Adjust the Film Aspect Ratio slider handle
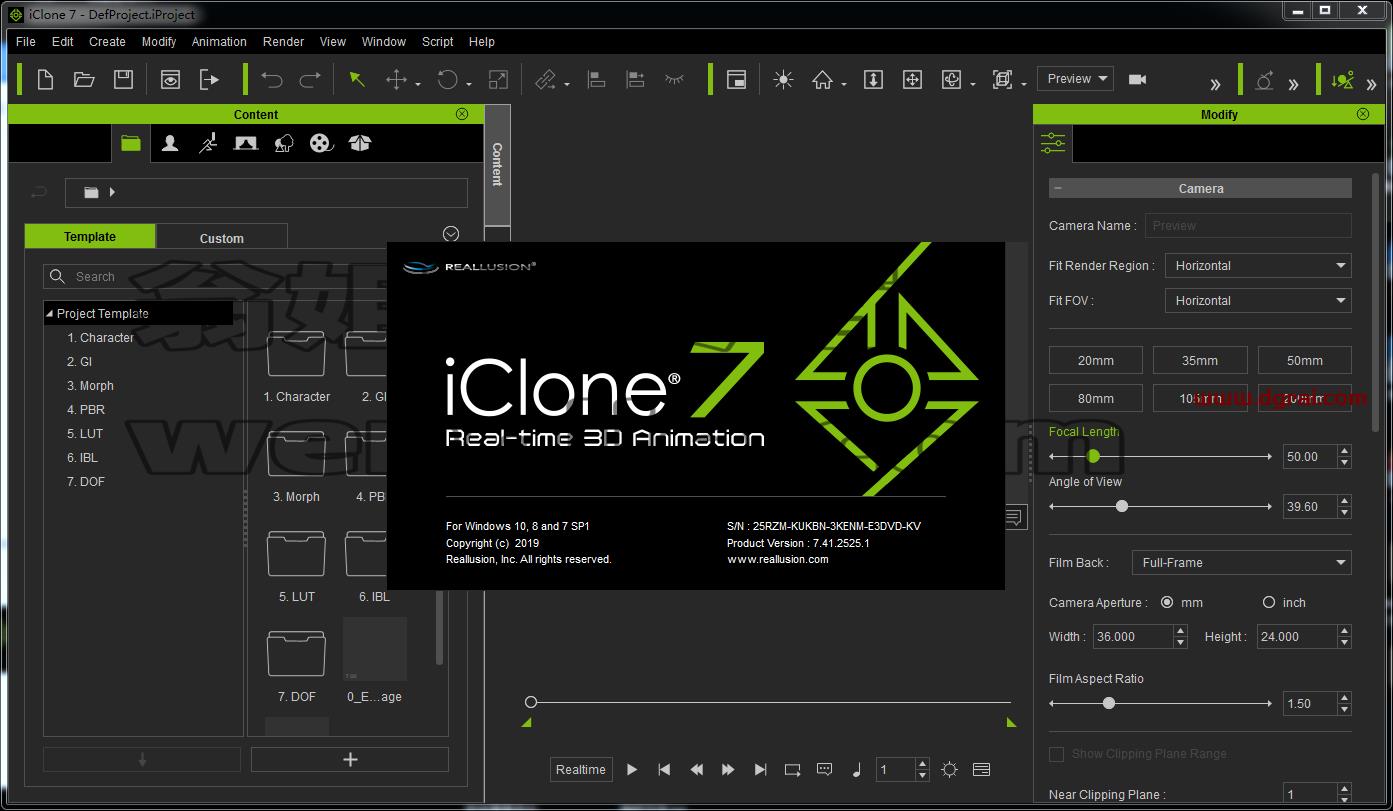Screen dimensions: 1393x811 (1108, 703)
